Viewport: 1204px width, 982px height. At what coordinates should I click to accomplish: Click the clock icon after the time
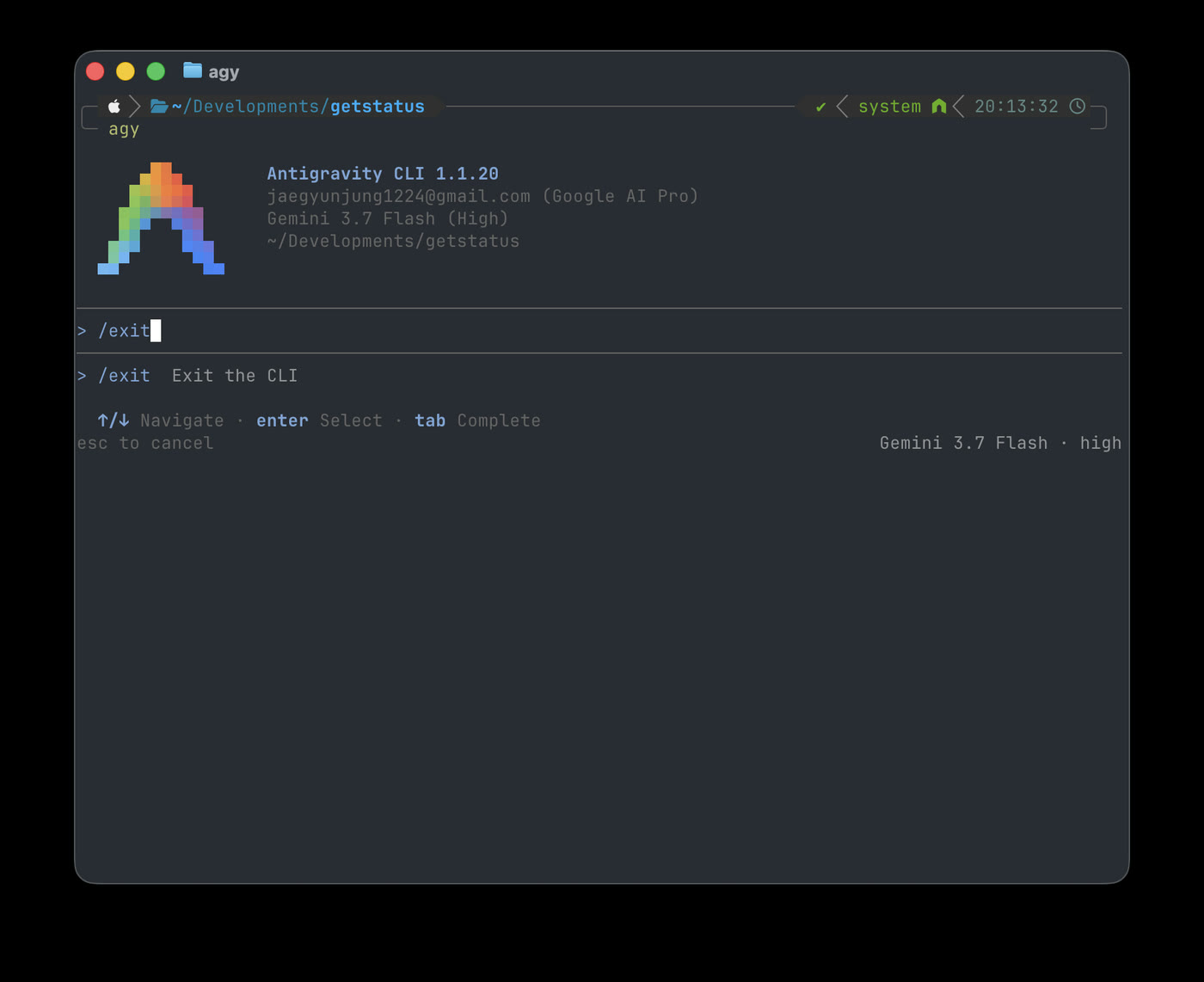[1077, 106]
